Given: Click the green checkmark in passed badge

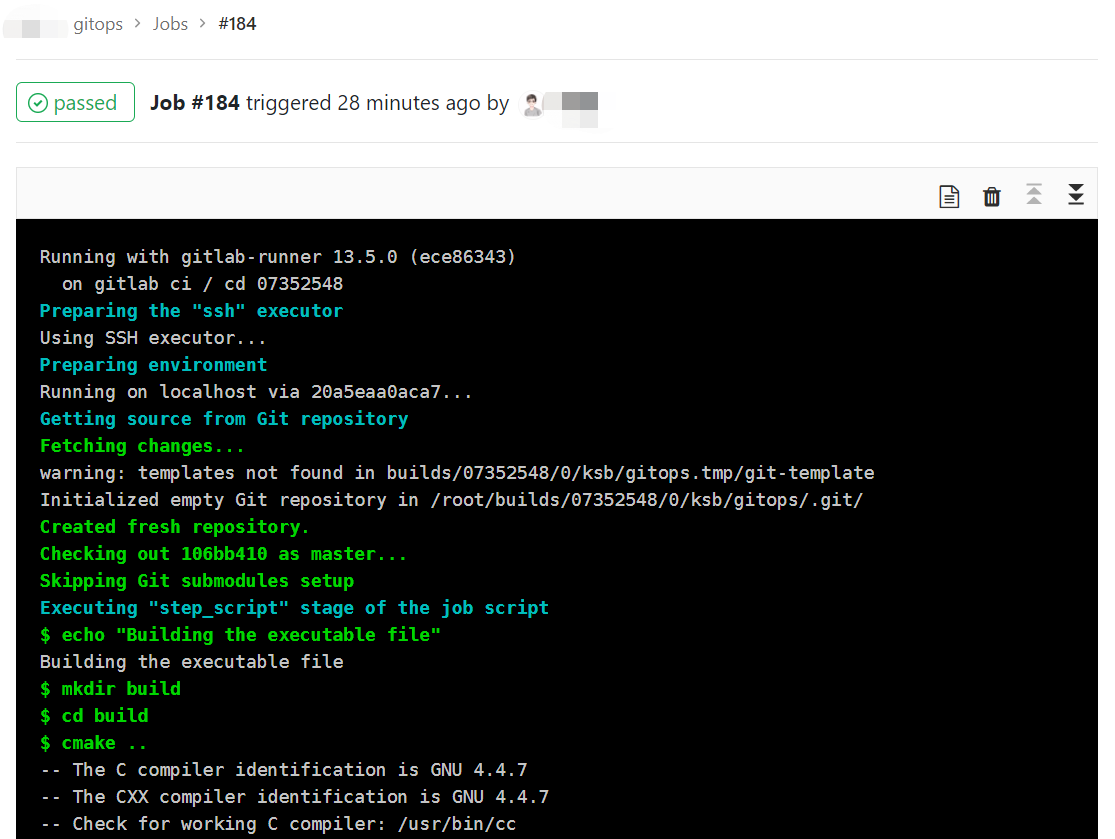Looking at the screenshot, I should tap(38, 103).
